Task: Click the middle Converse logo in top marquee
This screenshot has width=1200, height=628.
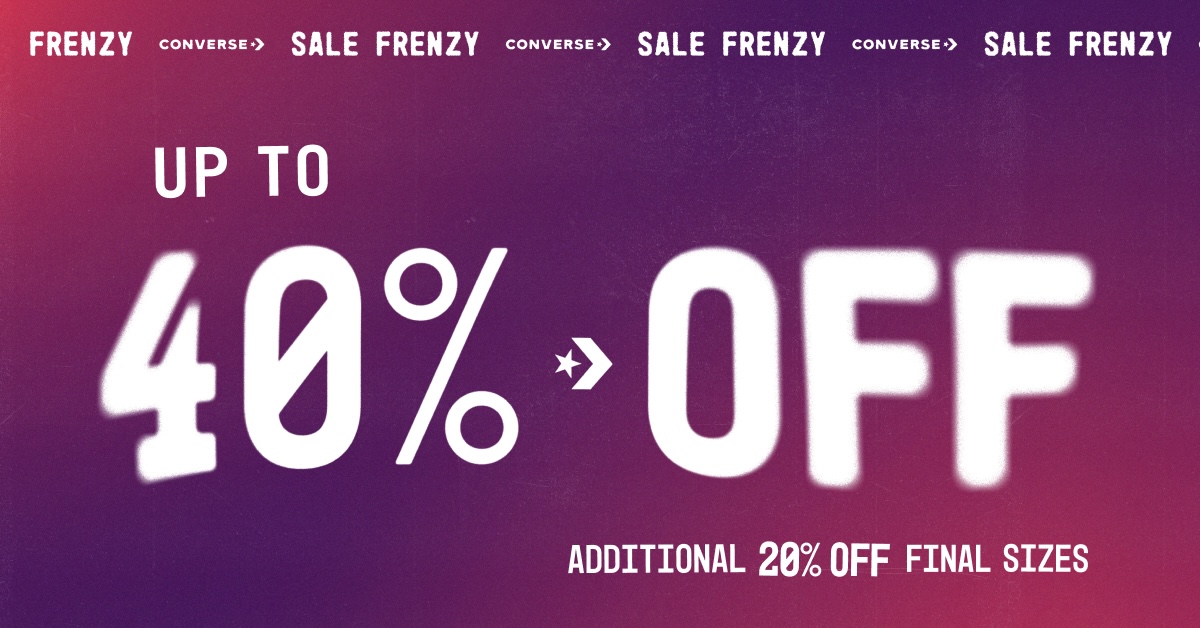Action: coord(558,44)
